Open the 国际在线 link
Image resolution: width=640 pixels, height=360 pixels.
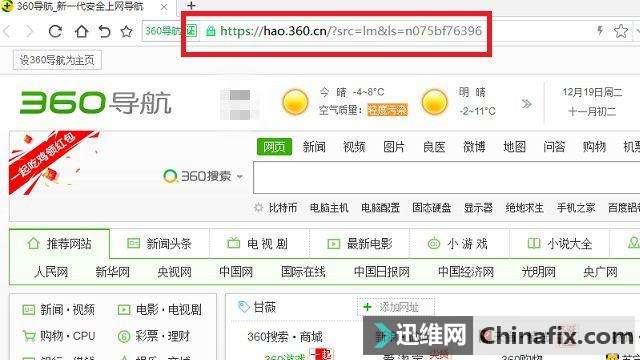click(303, 271)
